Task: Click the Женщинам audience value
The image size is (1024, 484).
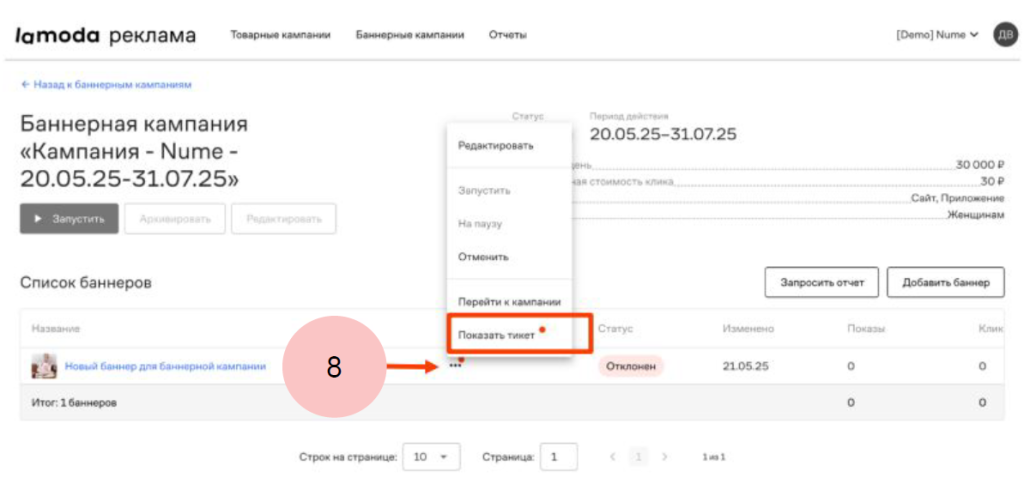Action: (976, 214)
